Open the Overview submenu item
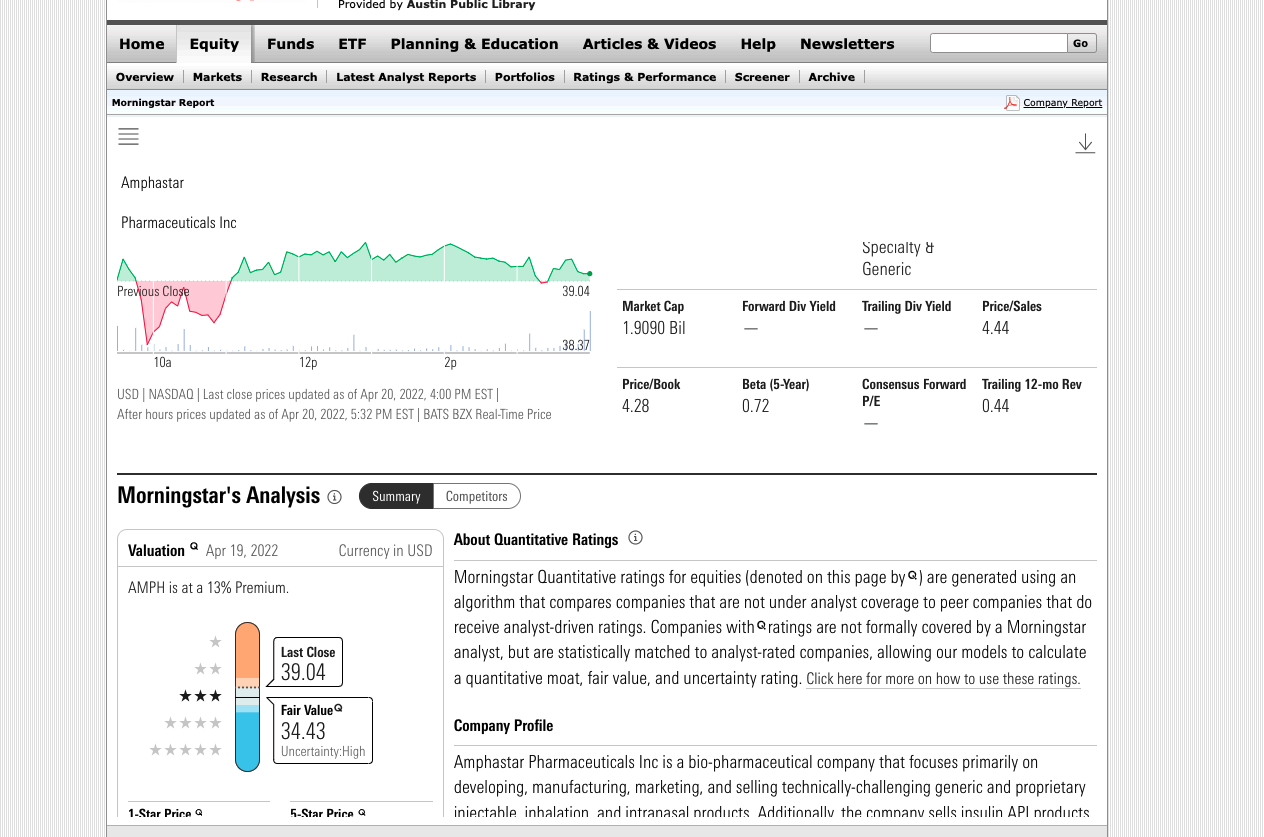Viewport: 1264px width, 837px height. point(145,77)
